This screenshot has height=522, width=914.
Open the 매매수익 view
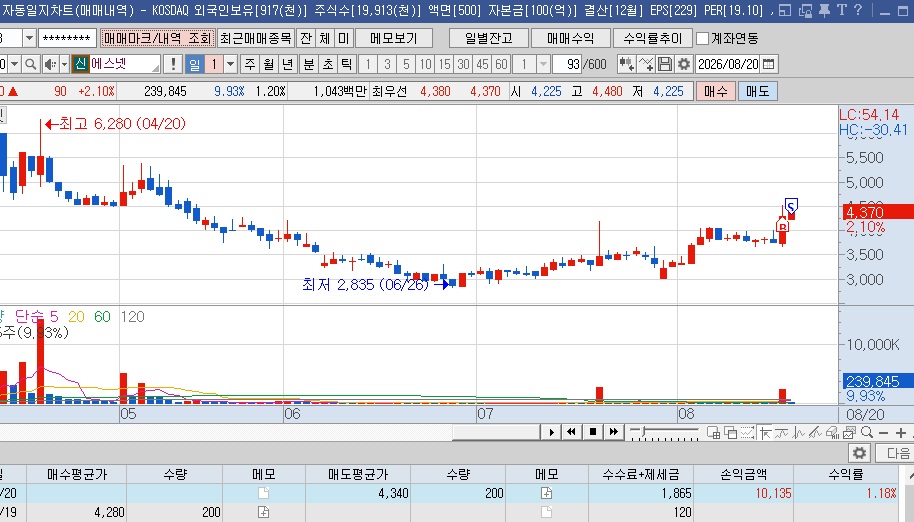tap(571, 38)
